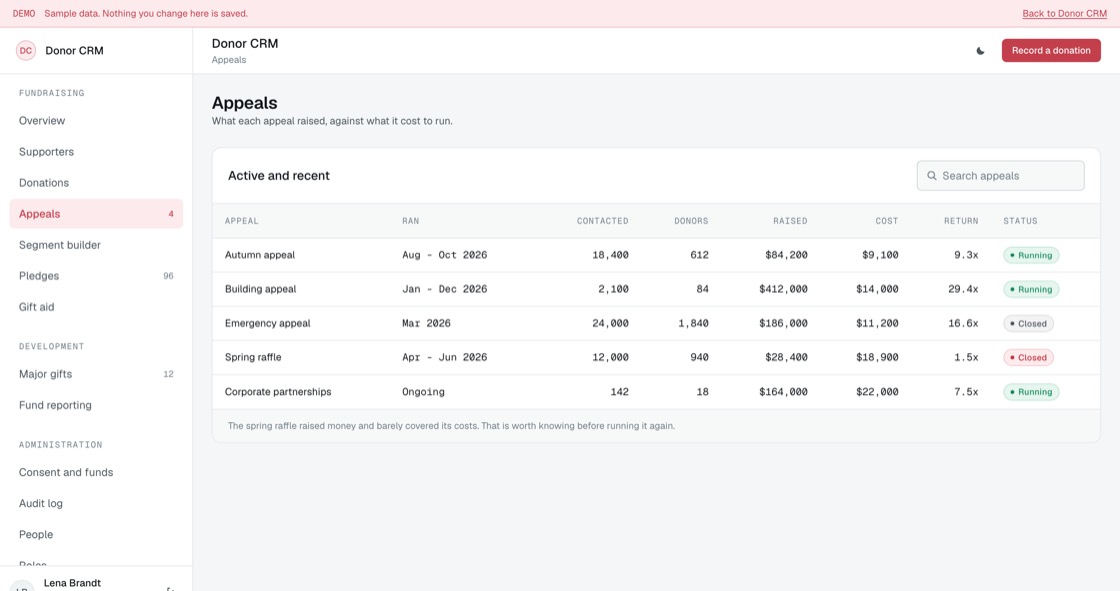
Task: Click the 612 donors value
Action: coord(700,255)
